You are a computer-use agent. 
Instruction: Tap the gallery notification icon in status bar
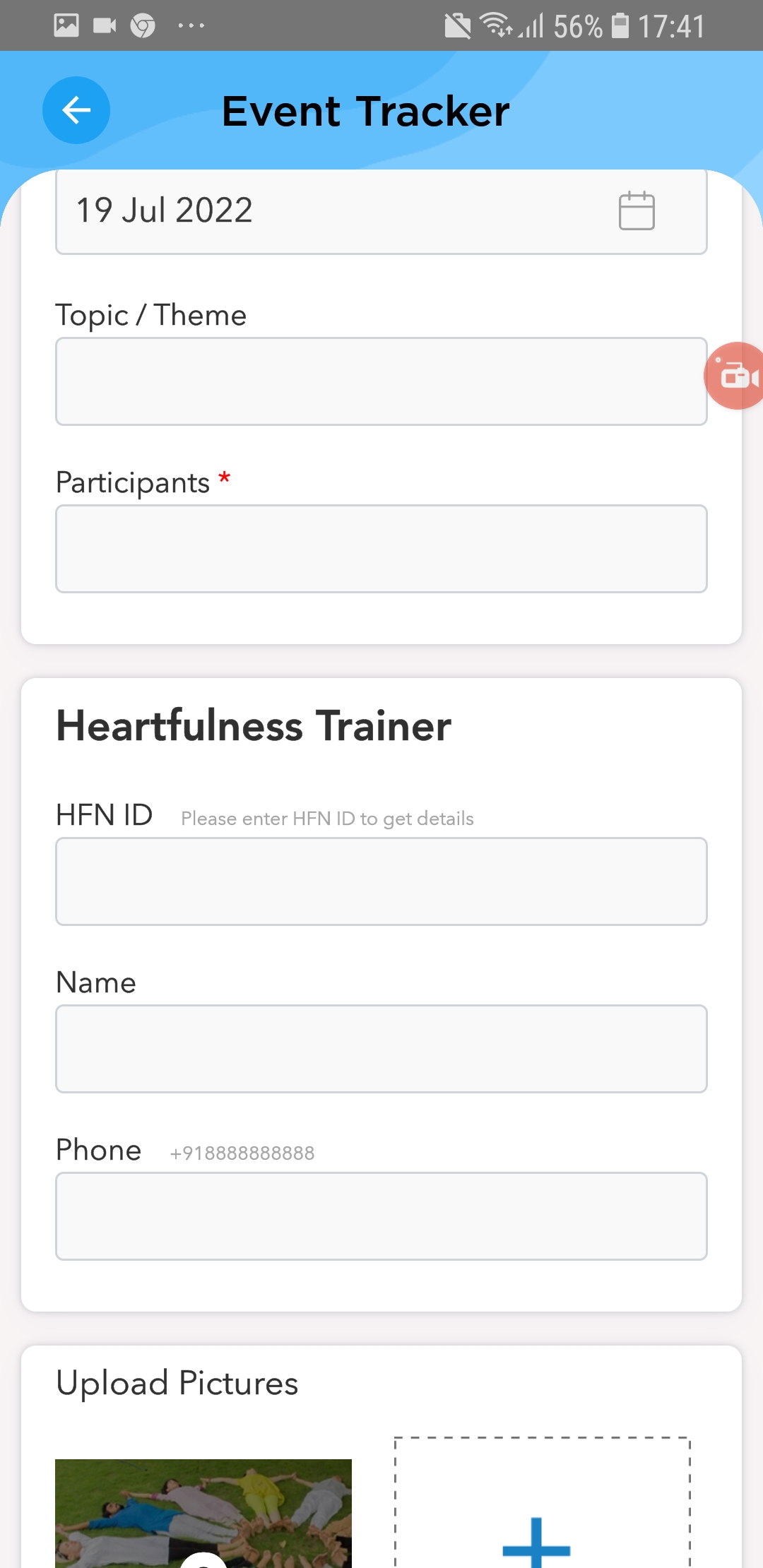click(x=66, y=26)
